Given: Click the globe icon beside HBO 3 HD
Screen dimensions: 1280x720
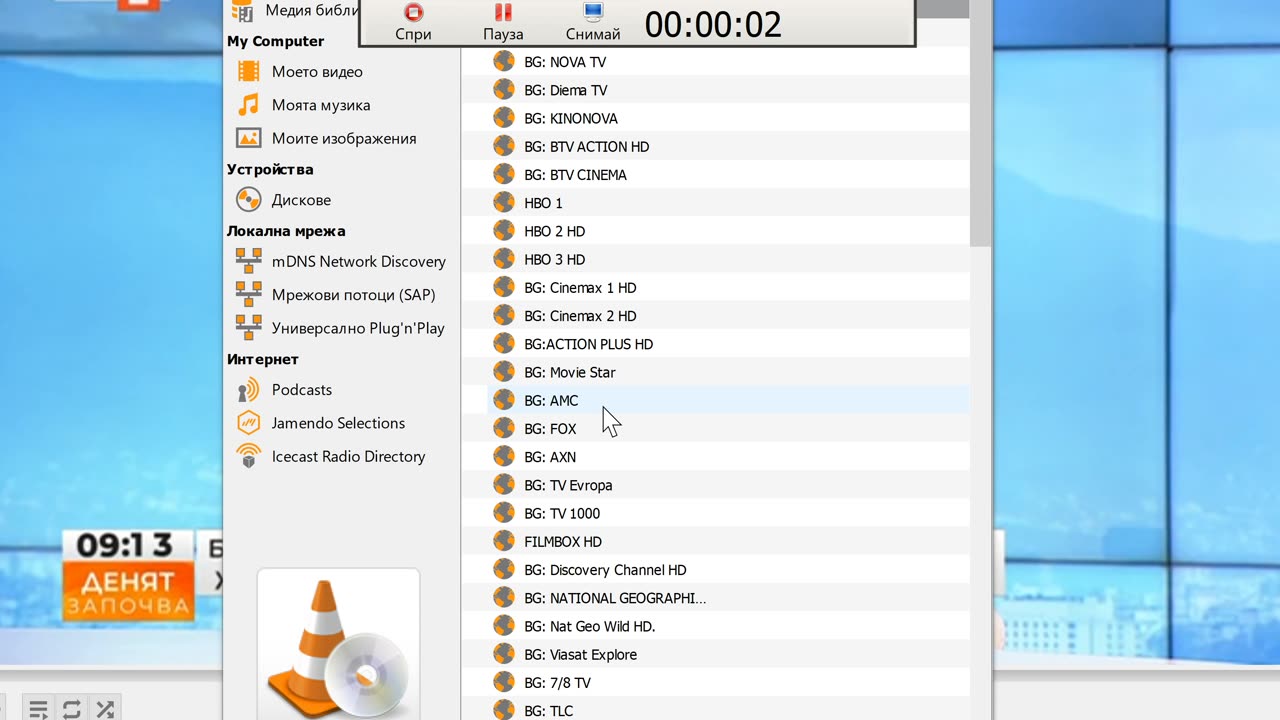Looking at the screenshot, I should 504,259.
